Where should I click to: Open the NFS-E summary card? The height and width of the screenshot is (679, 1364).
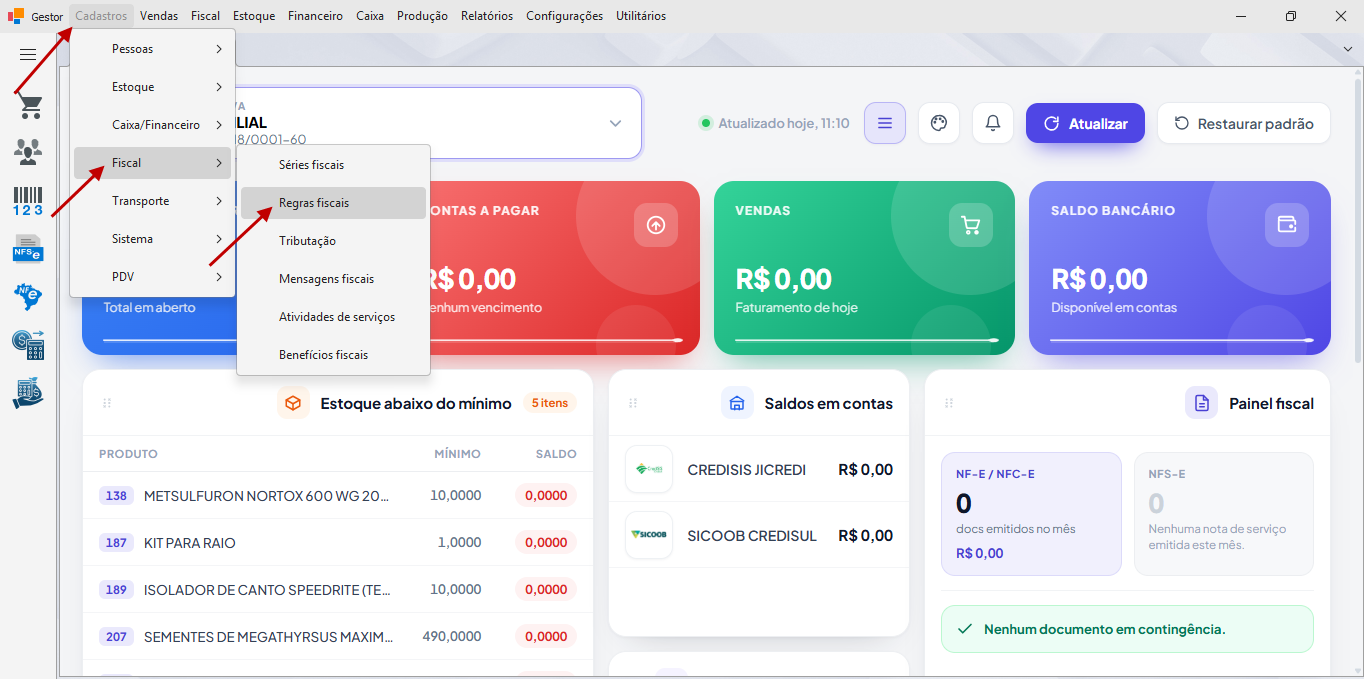tap(1224, 514)
